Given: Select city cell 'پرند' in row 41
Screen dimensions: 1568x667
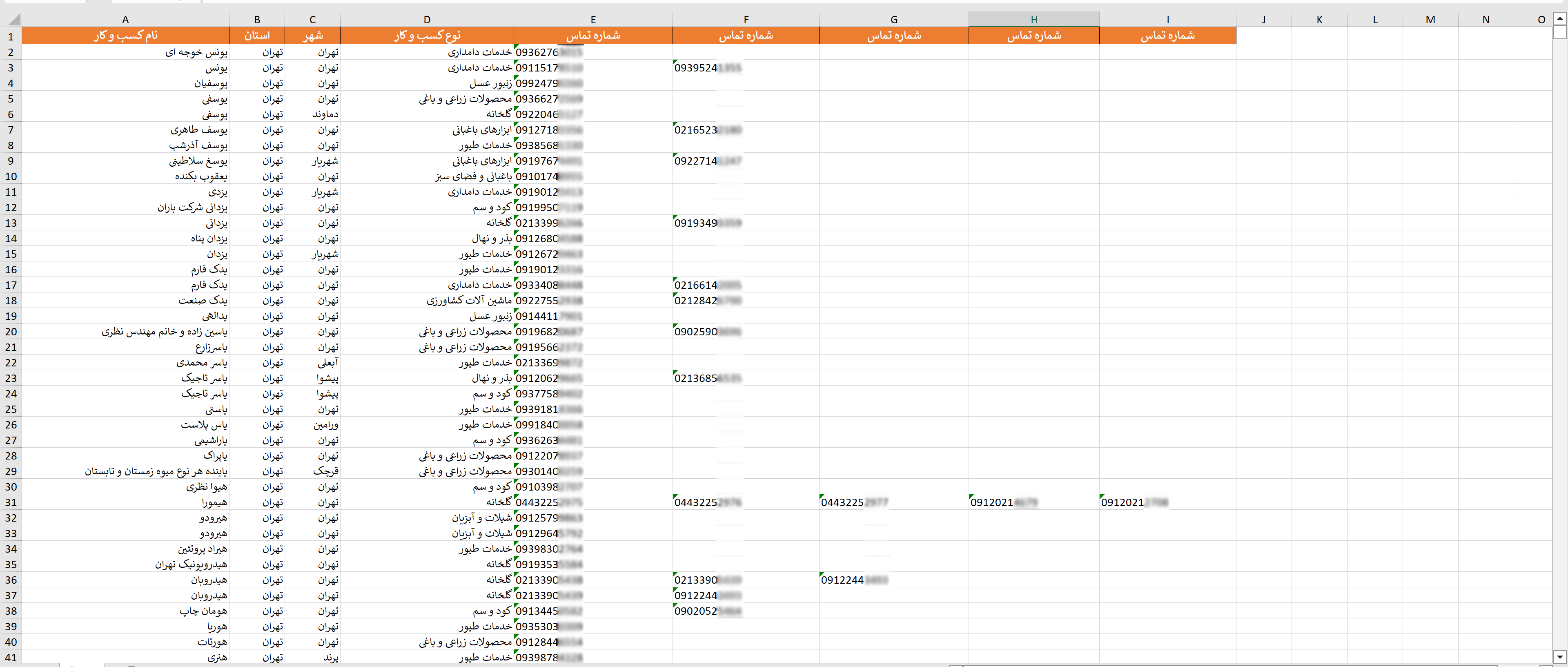Looking at the screenshot, I should click(312, 657).
